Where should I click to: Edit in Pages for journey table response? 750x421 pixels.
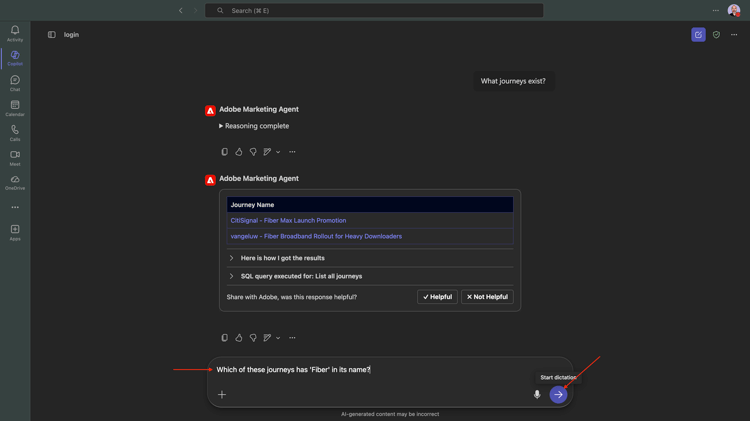coord(267,338)
